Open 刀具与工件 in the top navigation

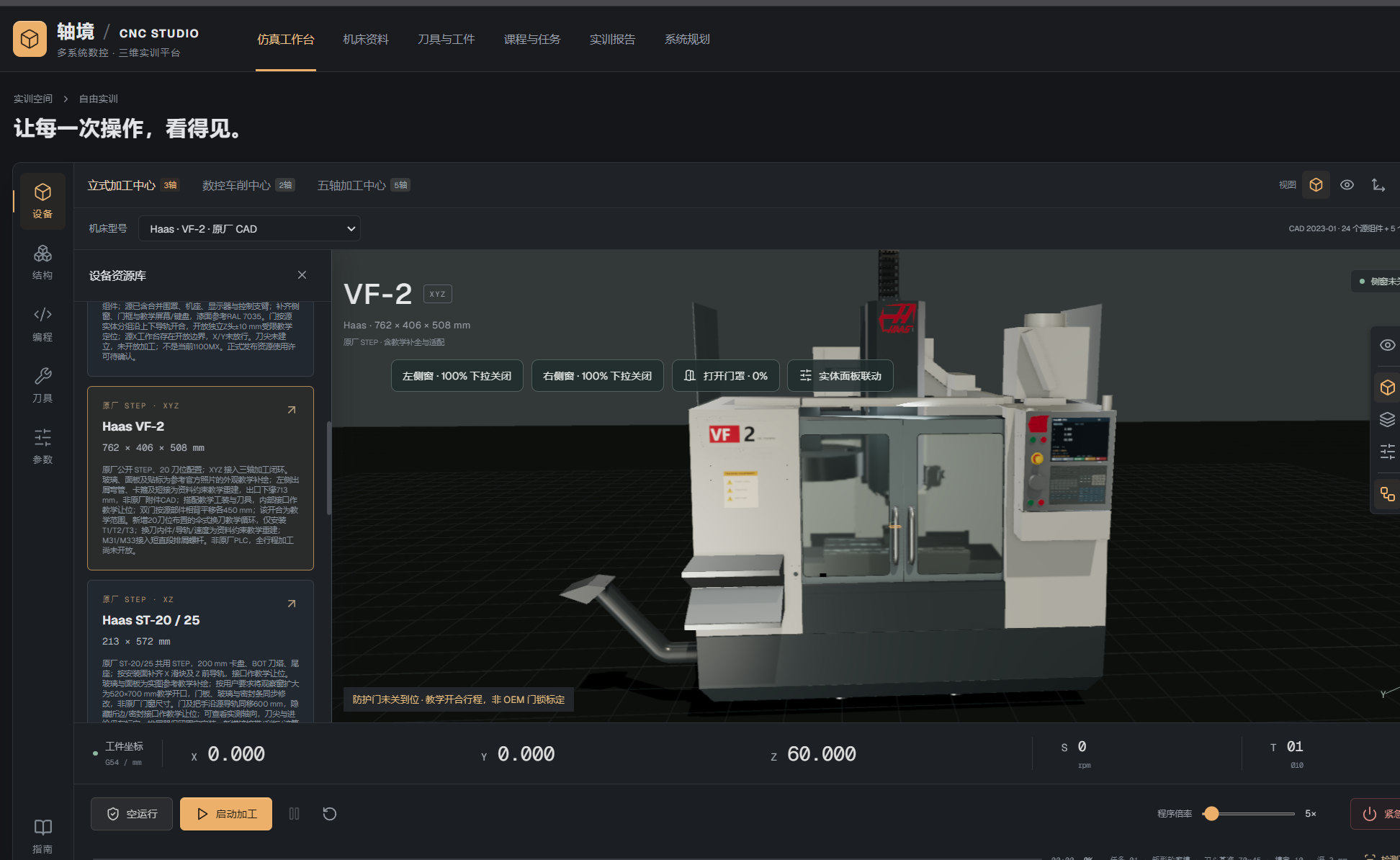(447, 39)
